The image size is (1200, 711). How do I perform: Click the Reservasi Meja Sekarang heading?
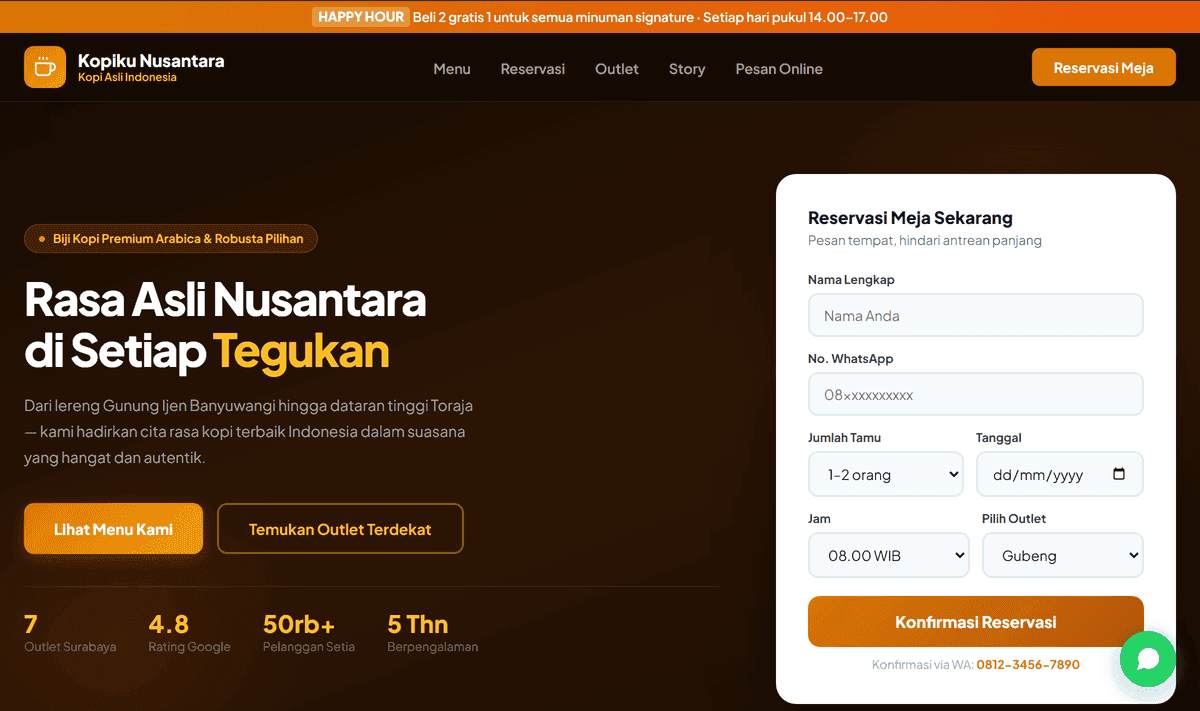coord(910,218)
